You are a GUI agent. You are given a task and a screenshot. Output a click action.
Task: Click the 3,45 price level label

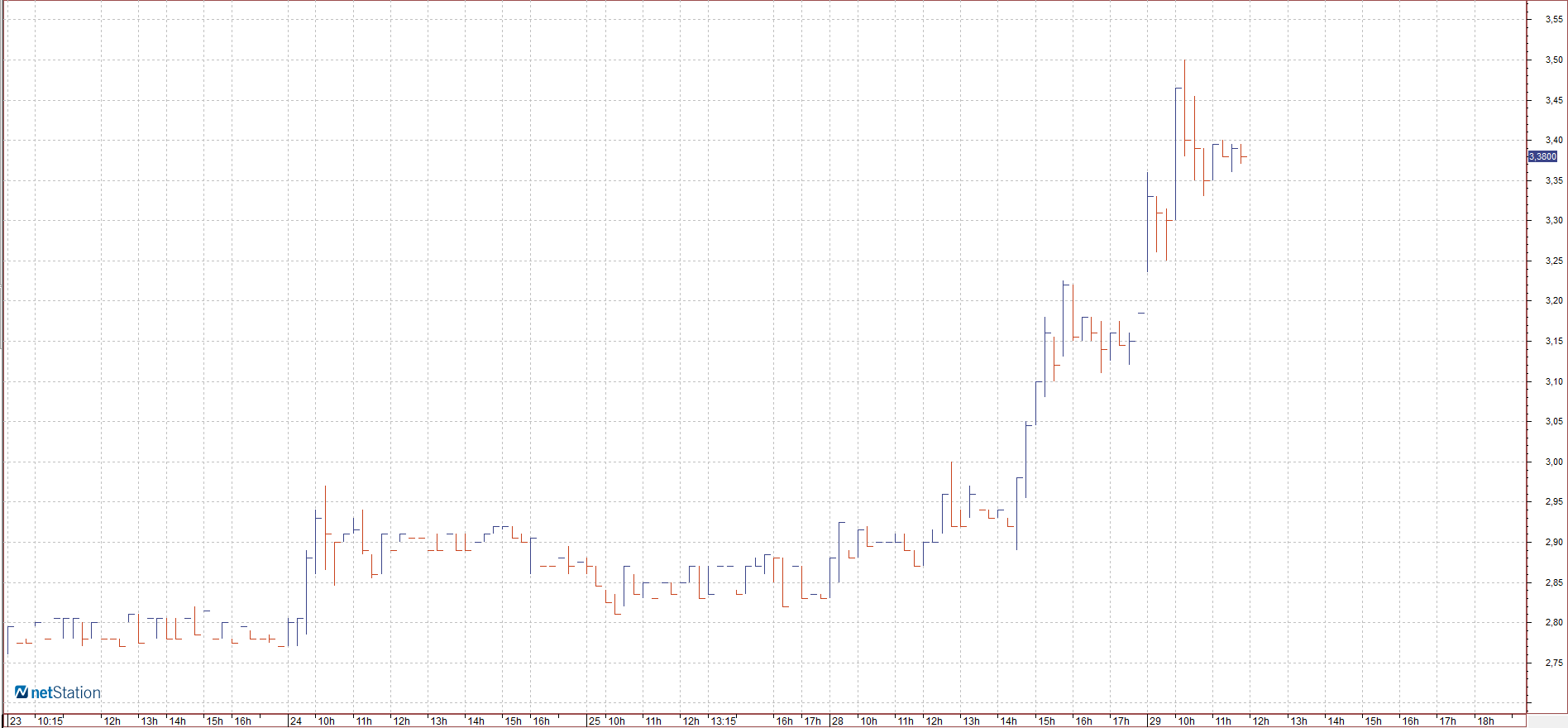(x=1554, y=100)
